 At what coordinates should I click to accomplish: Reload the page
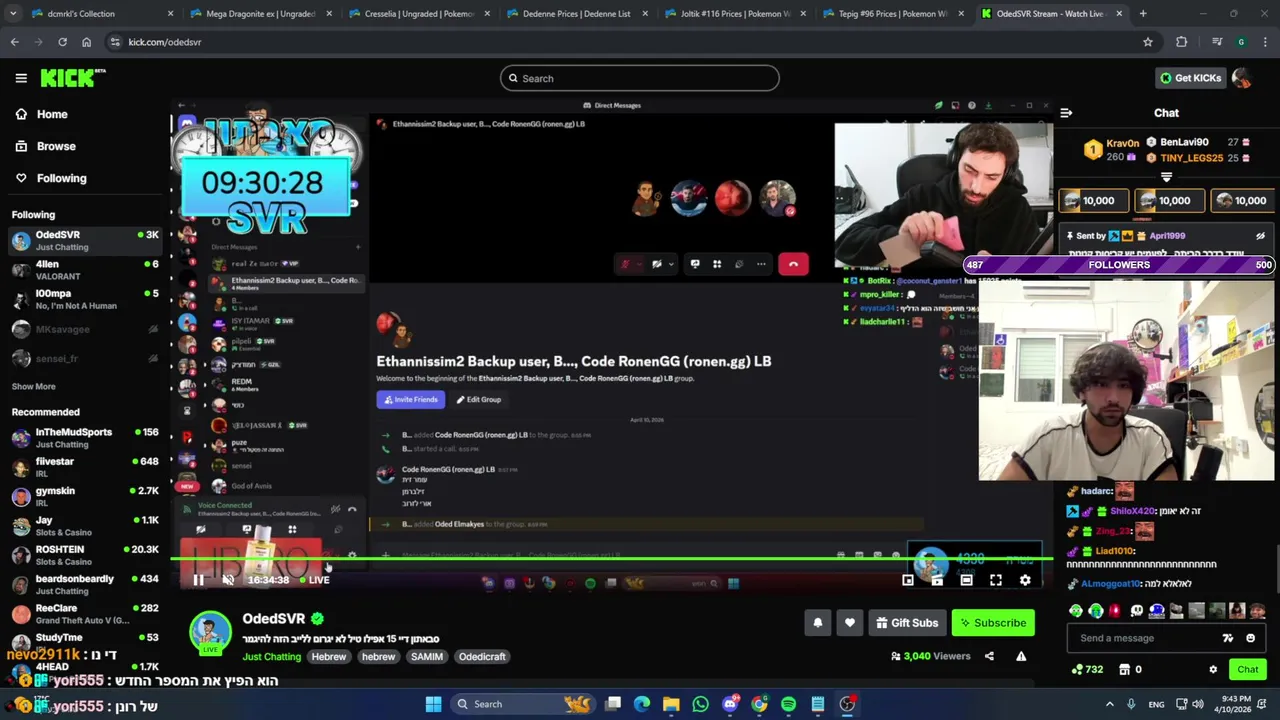tap(62, 42)
